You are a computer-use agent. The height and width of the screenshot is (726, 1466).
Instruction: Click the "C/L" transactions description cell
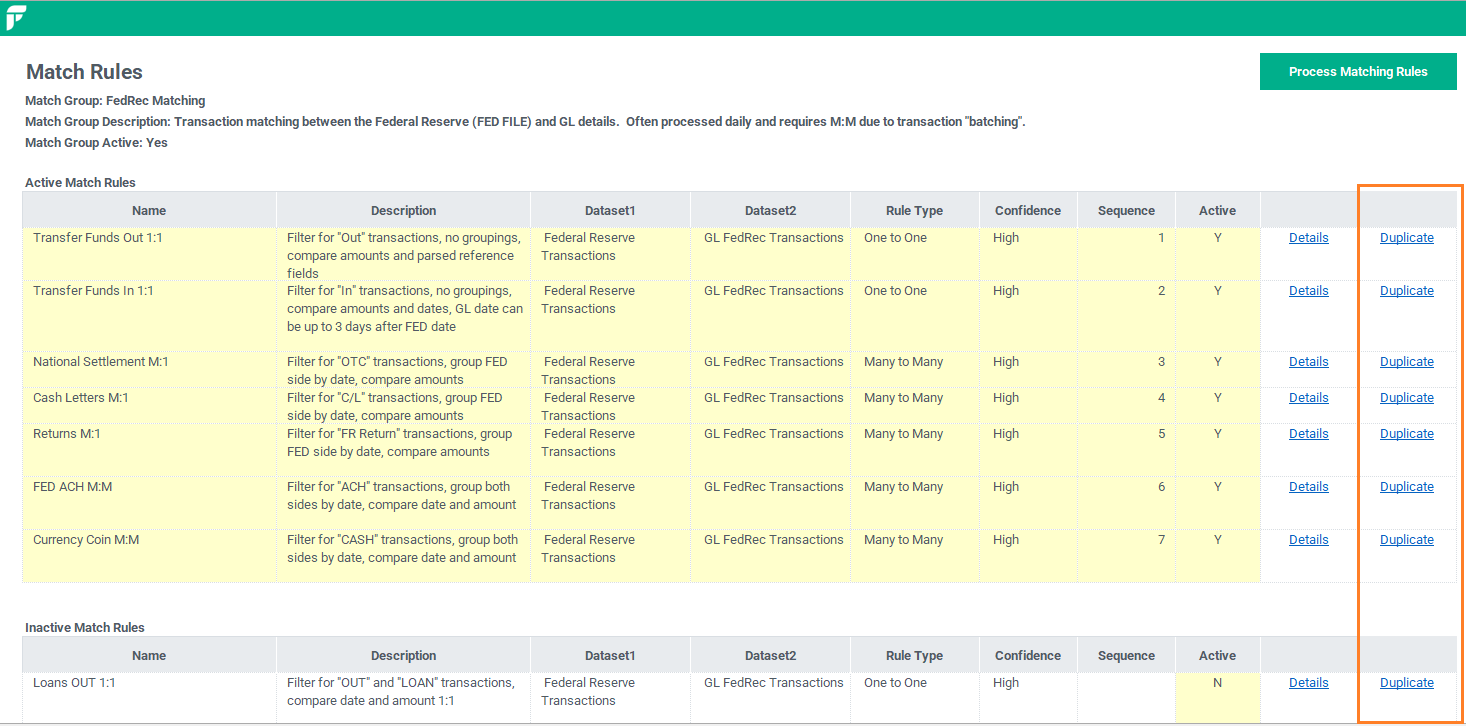[403, 406]
